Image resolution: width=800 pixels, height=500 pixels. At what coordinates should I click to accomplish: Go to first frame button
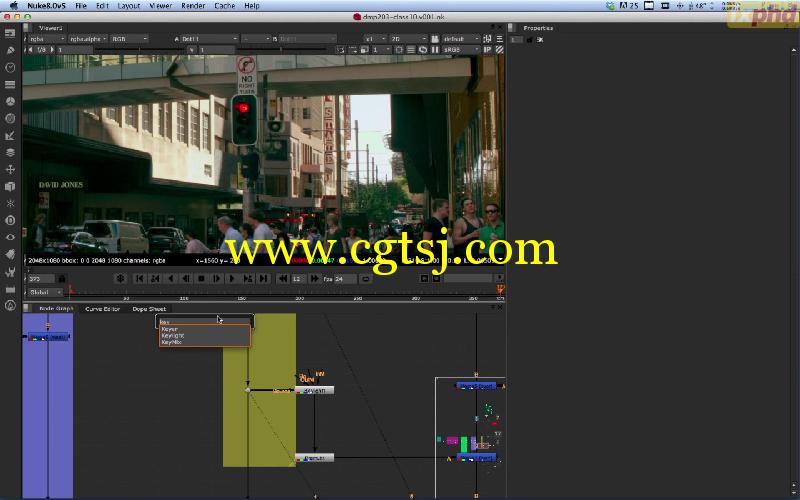coord(139,279)
